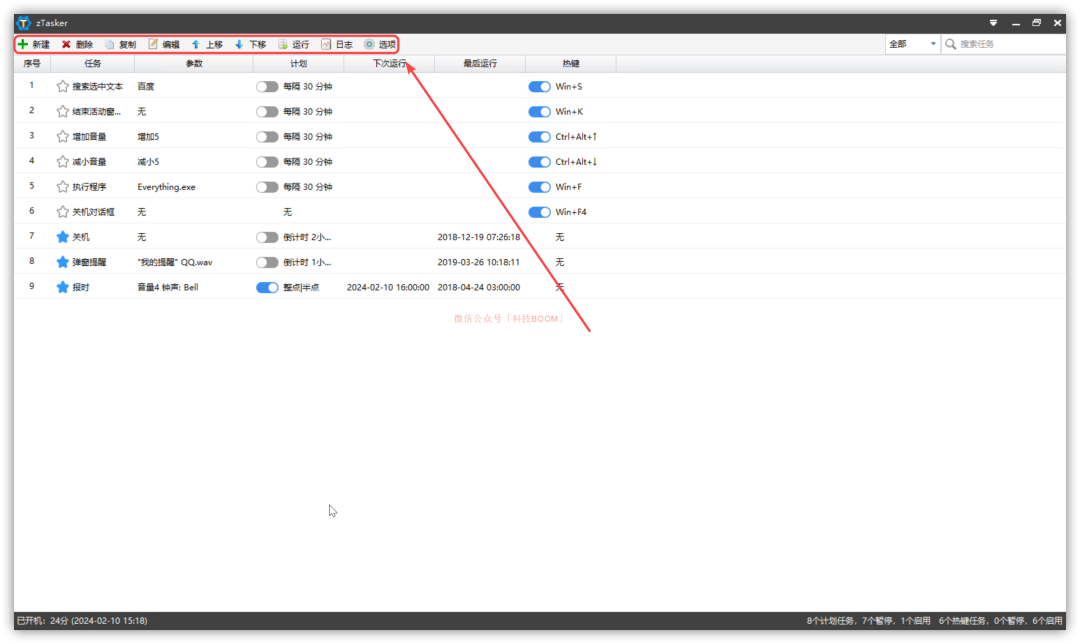Star the 搜索选中文本 task

(x=63, y=86)
